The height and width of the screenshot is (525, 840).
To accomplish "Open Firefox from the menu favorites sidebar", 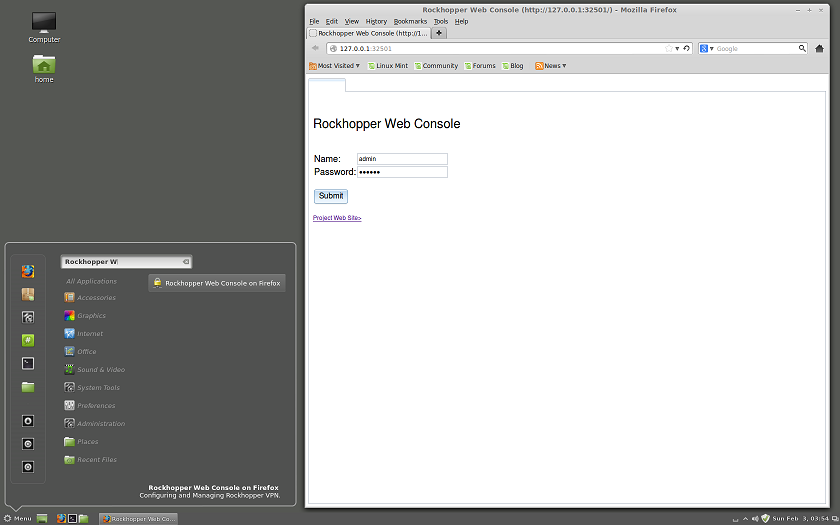I will (x=28, y=271).
